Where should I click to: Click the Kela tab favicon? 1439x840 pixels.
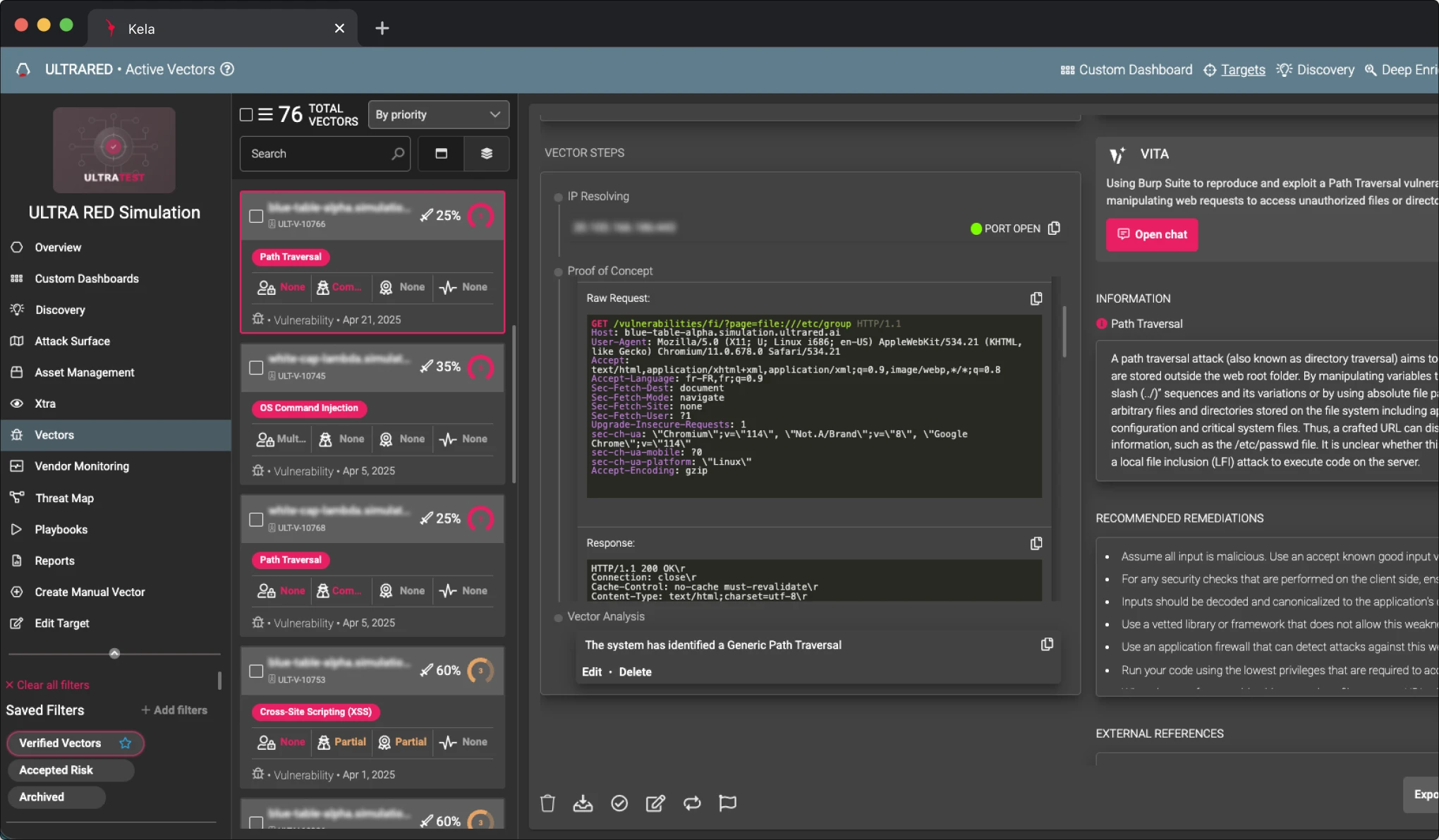click(111, 28)
